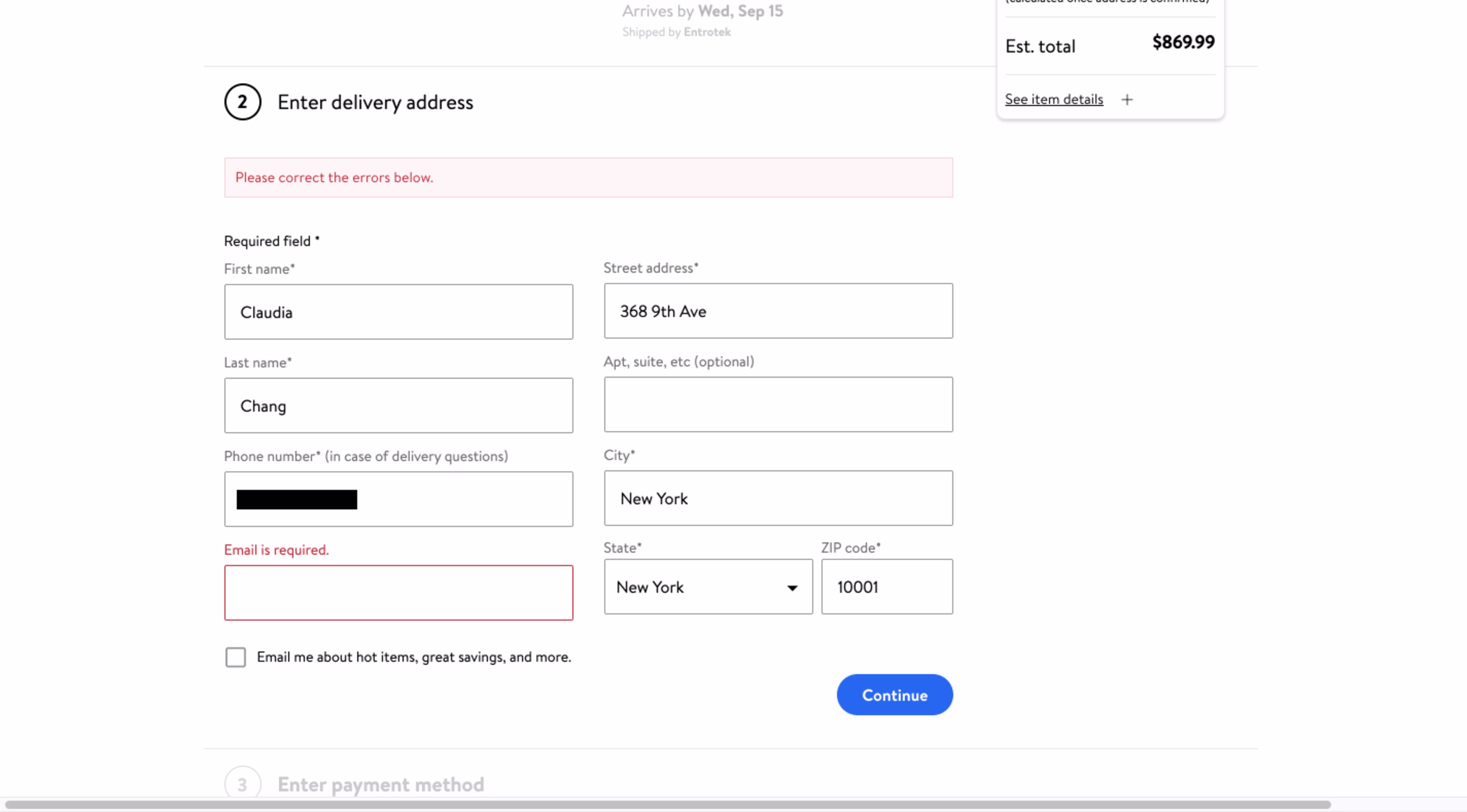The width and height of the screenshot is (1467, 812).
Task: Focus the empty Email input field
Action: 398,592
